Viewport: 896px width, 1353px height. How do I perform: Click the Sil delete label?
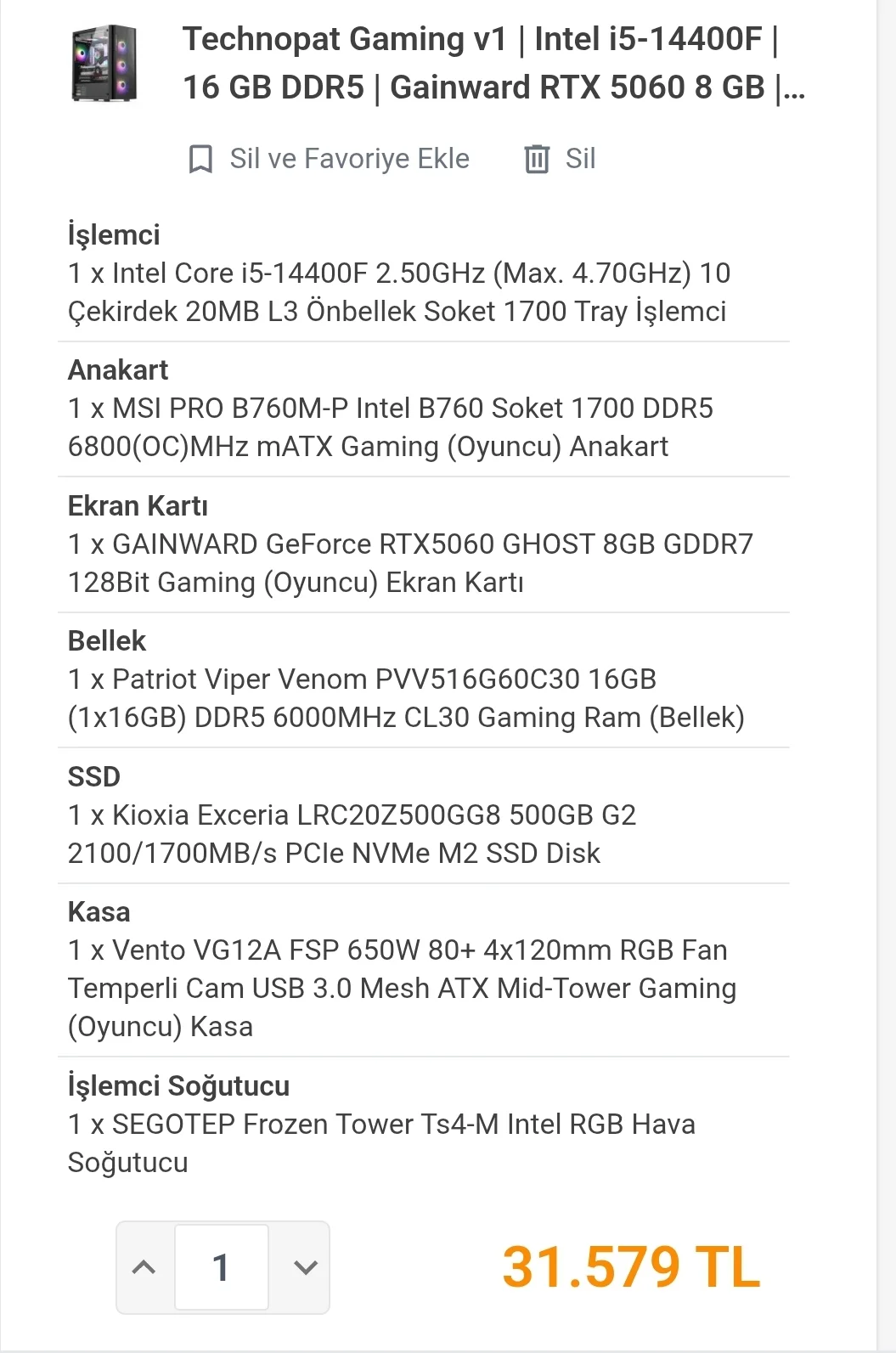(x=581, y=159)
